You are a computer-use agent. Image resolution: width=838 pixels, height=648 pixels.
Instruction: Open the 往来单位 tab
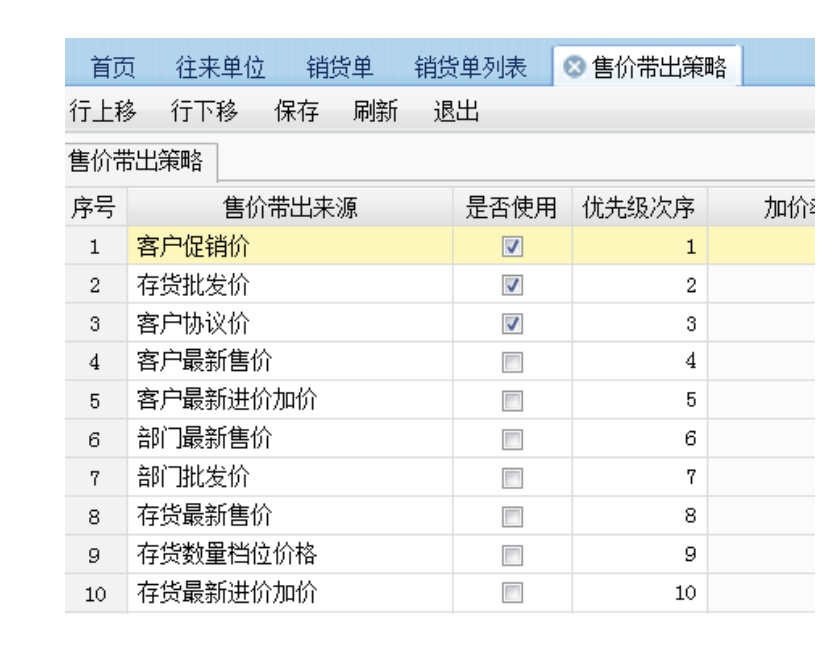[x=220, y=68]
